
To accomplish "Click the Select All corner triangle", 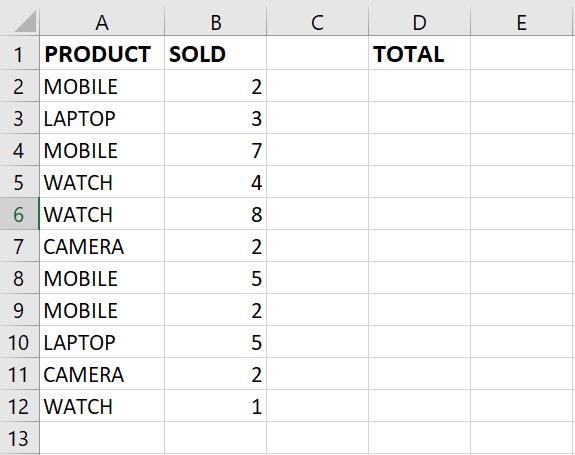I will tap(24, 22).
